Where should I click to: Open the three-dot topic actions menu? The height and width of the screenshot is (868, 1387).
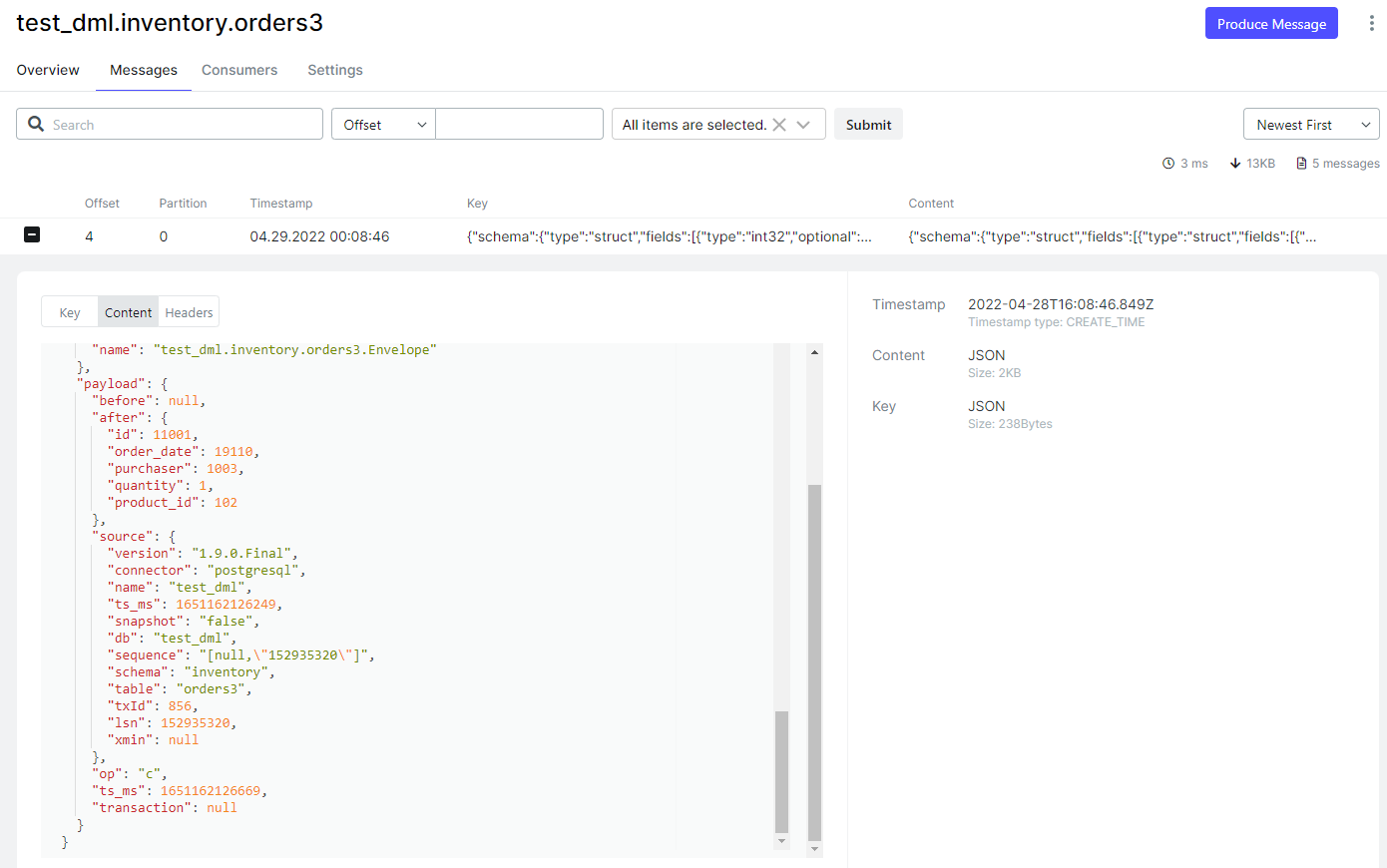pos(1371,23)
